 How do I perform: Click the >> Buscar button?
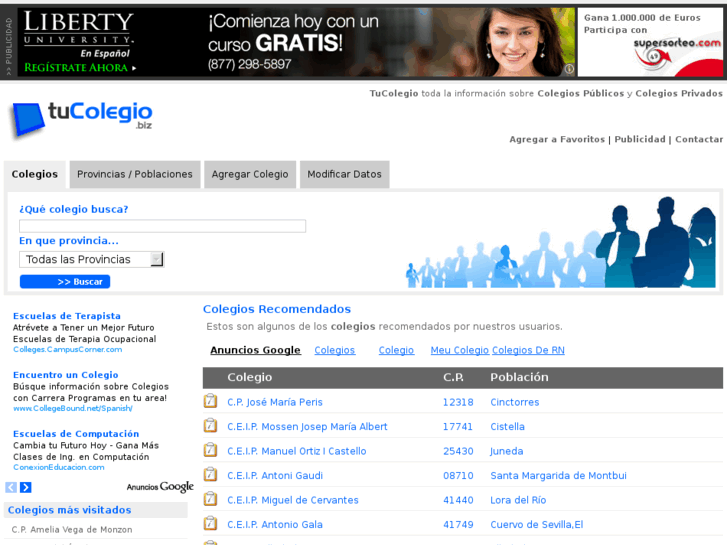(65, 282)
